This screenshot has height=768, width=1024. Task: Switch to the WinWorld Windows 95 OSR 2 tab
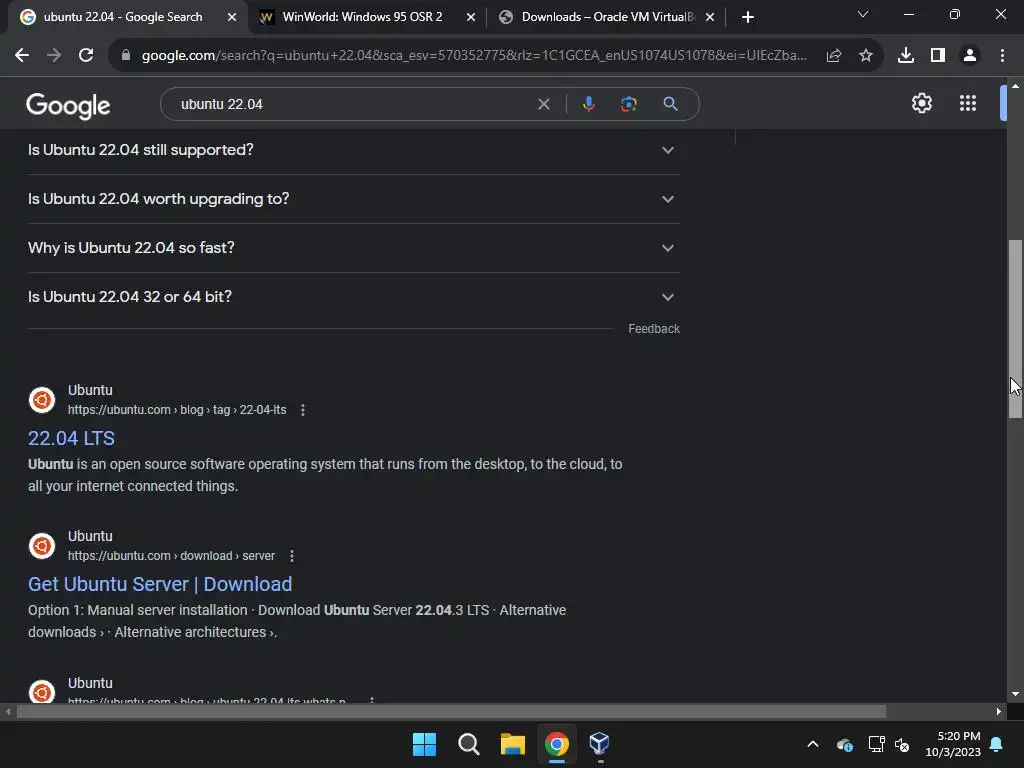pos(362,17)
